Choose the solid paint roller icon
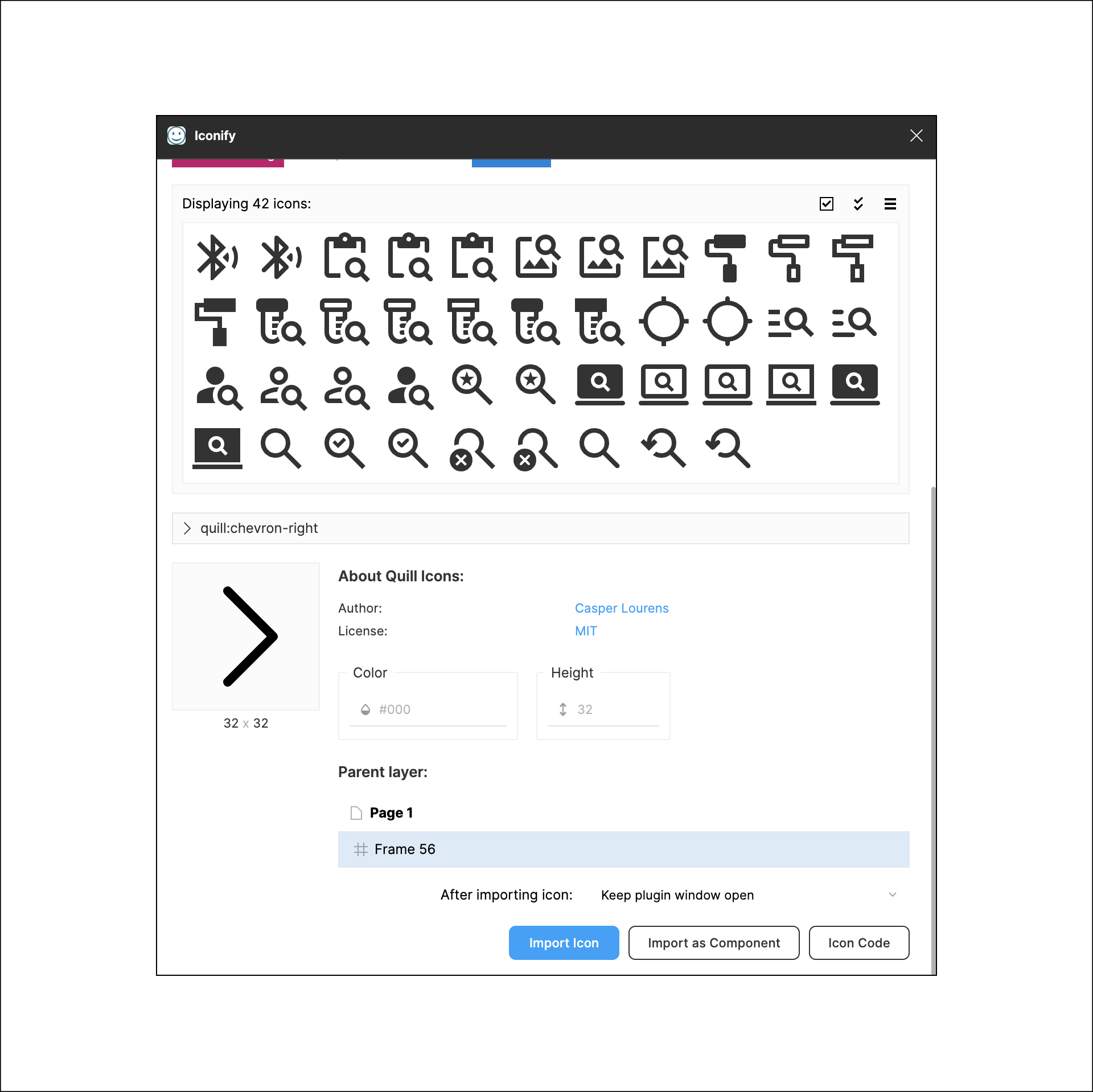The image size is (1093, 1092). (x=726, y=257)
